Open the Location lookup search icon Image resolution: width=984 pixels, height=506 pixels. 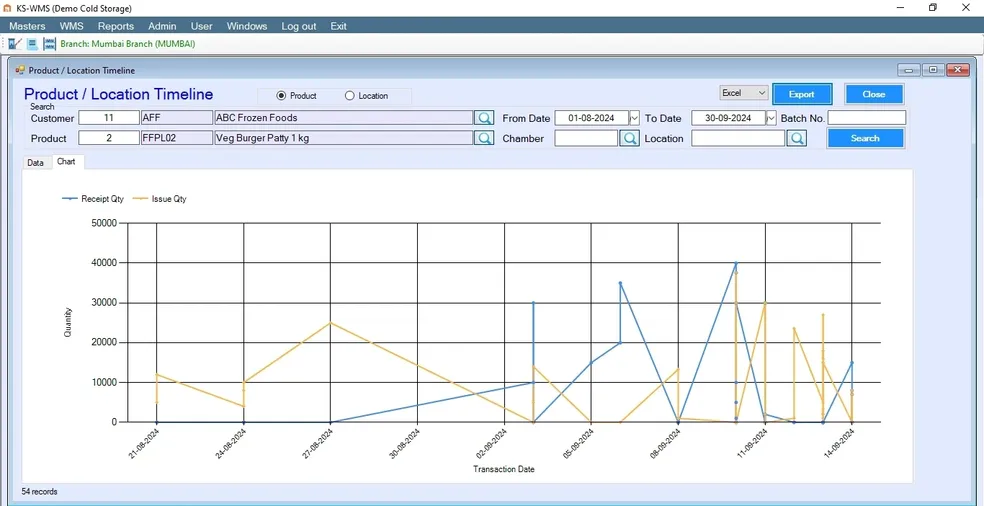[x=796, y=139]
